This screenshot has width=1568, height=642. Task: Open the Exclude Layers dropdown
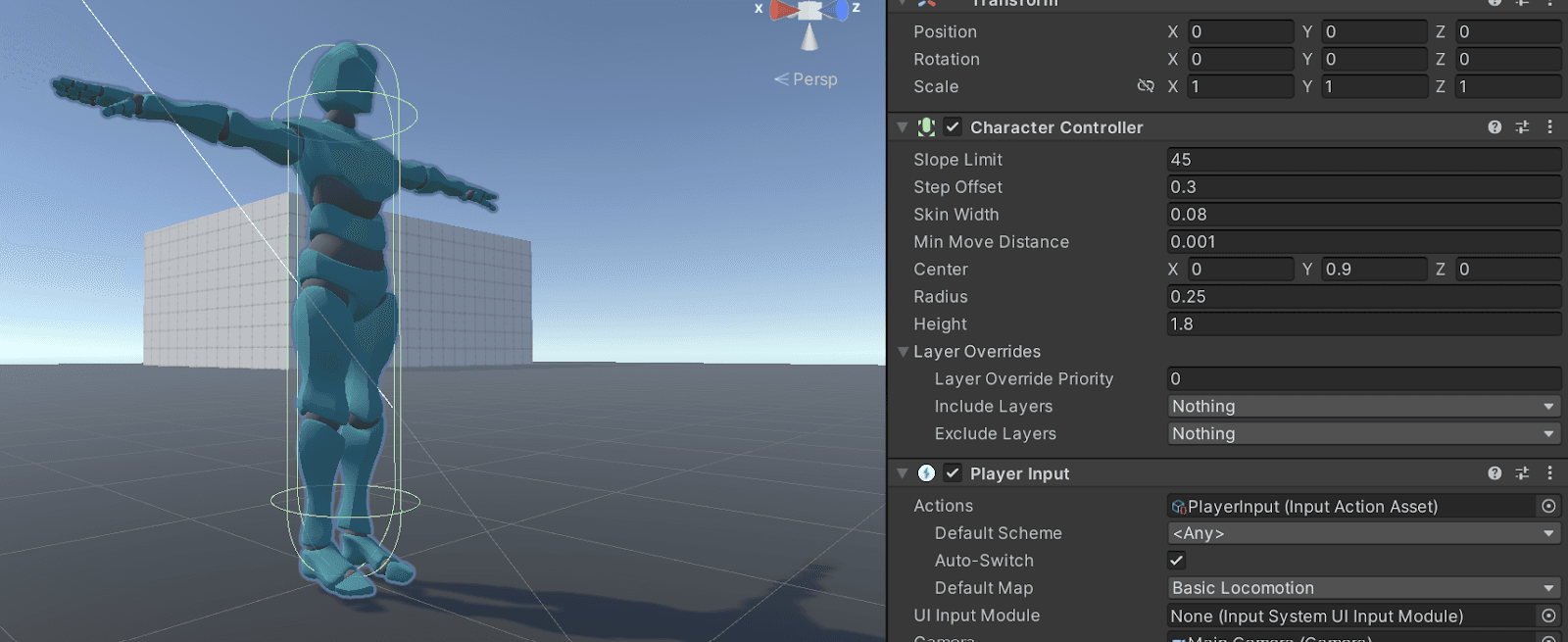click(x=1363, y=433)
